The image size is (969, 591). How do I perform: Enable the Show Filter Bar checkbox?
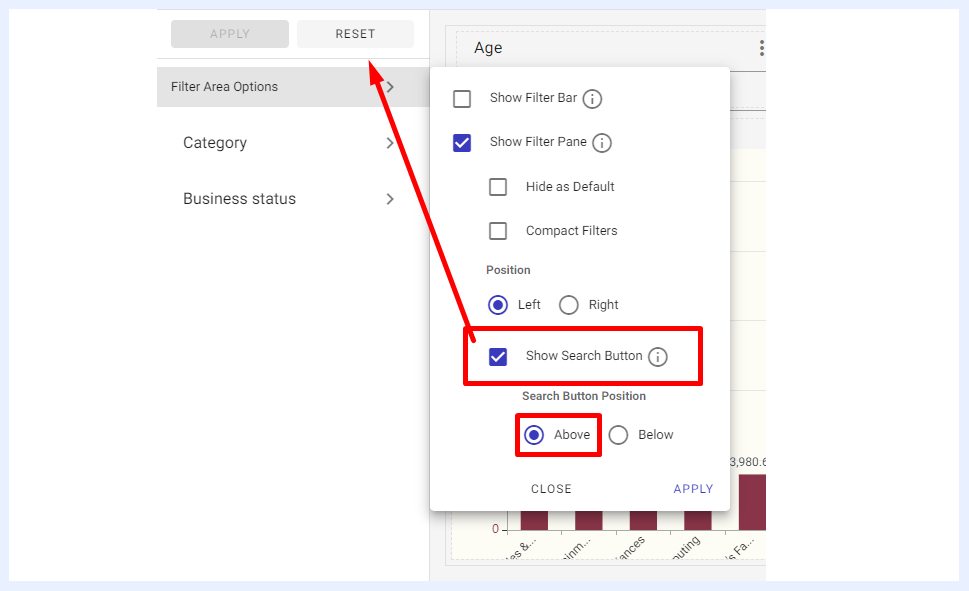pyautogui.click(x=462, y=99)
